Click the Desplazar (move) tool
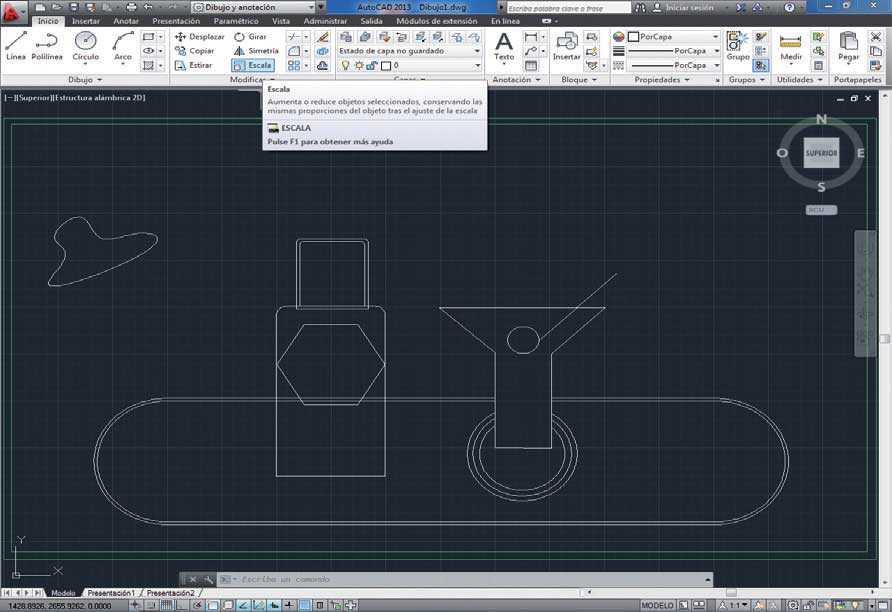 (200, 36)
